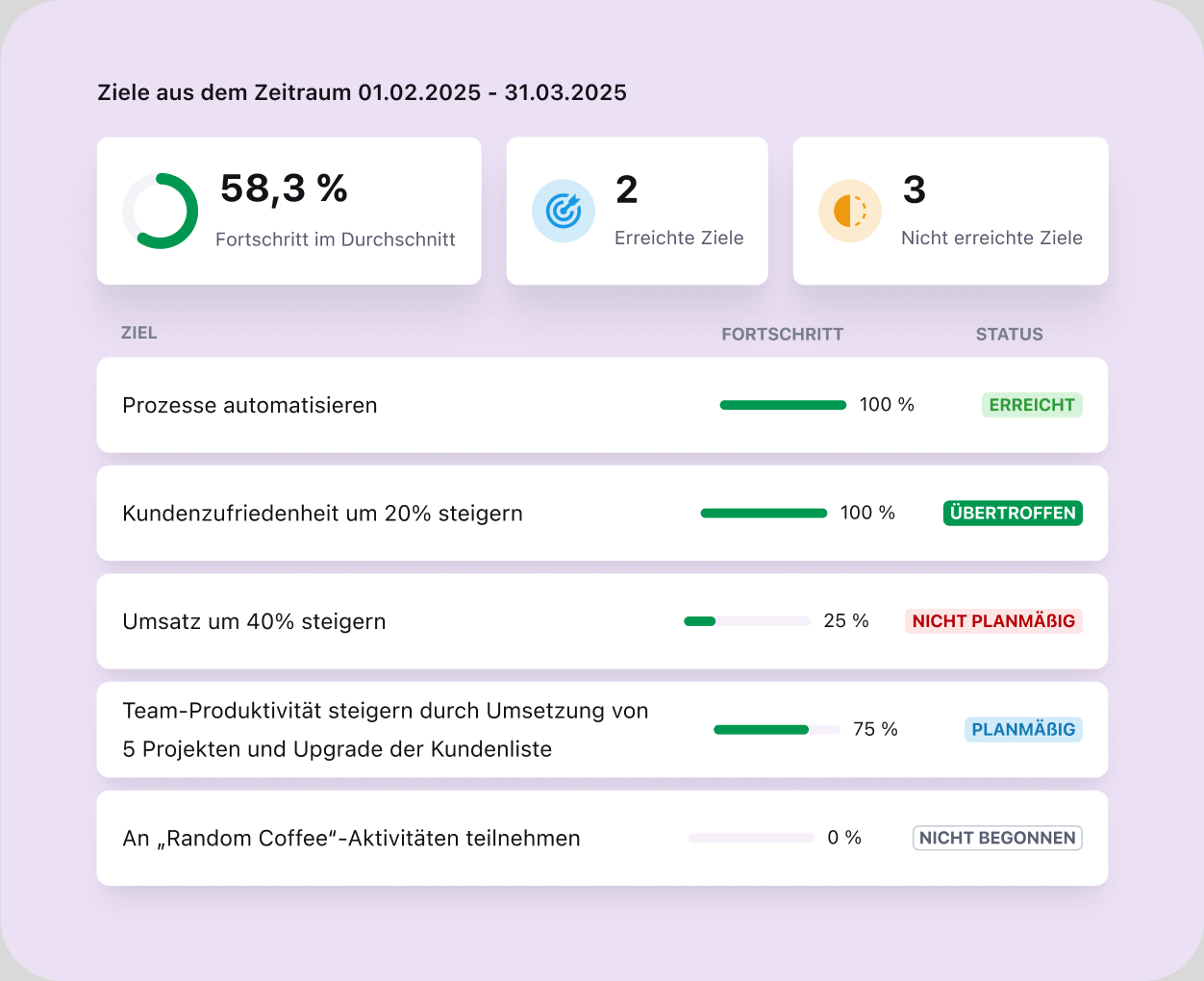The image size is (1204, 981).
Task: Open the Fortschritt im Durchschnitt card
Action: pyautogui.click(x=288, y=211)
